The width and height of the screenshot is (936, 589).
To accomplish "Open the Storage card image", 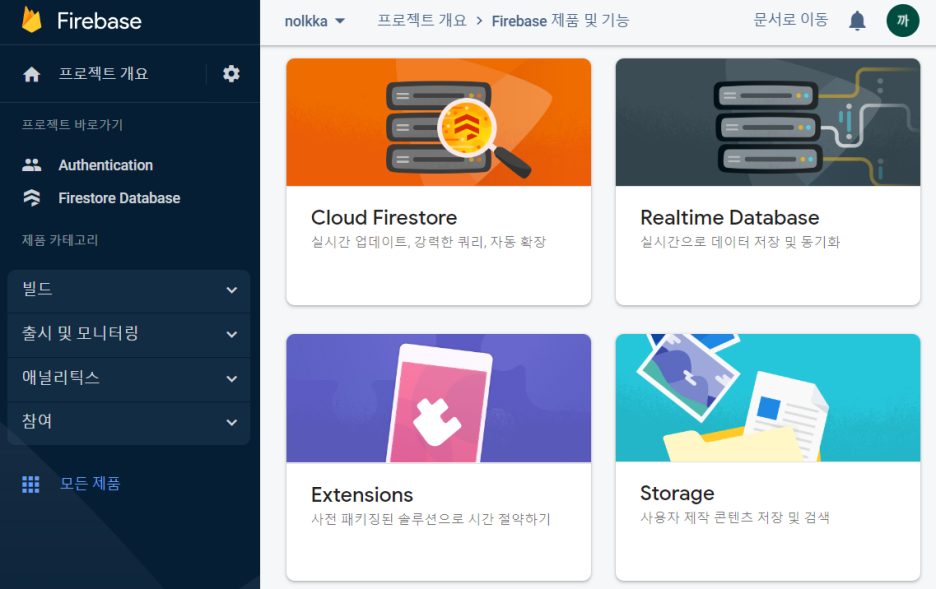I will tap(768, 397).
